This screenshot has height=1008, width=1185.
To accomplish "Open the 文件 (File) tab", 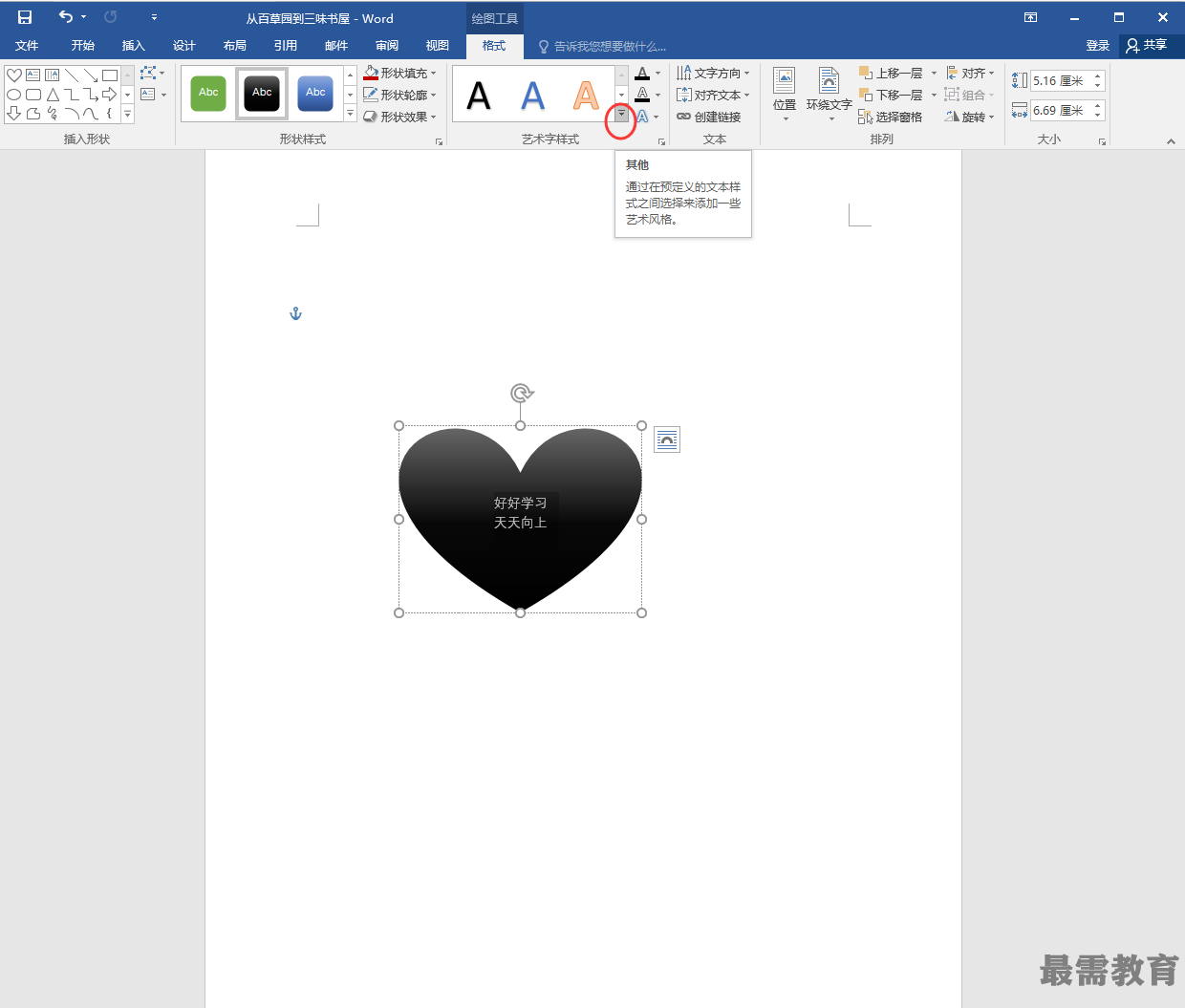I will pos(27,45).
